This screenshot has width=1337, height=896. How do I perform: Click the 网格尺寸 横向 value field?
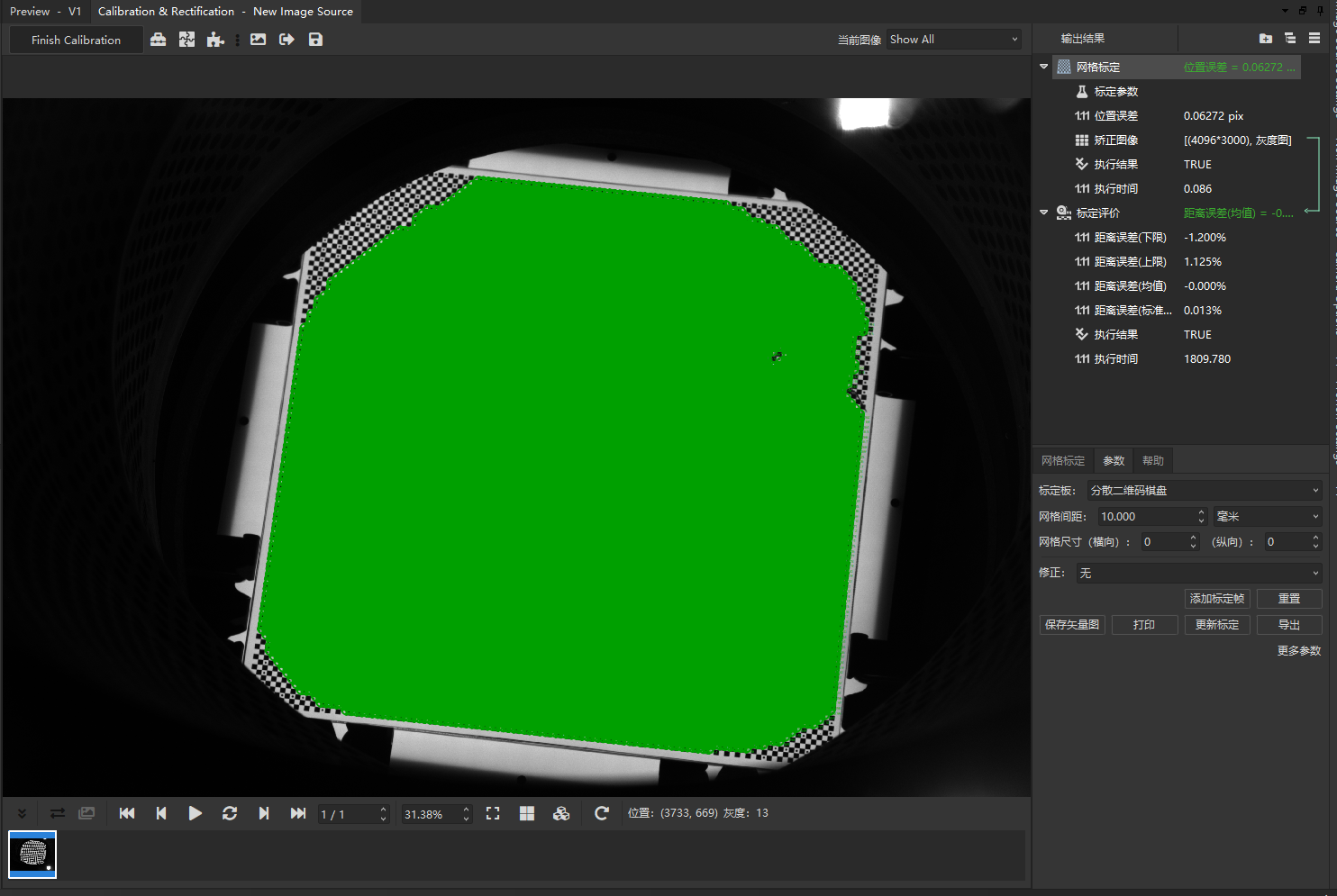[x=1169, y=542]
